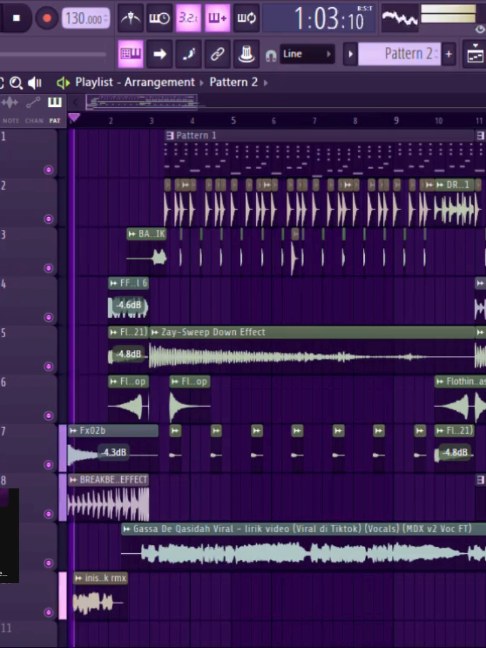This screenshot has height=648, width=486.
Task: Click the auto-scroll arrow icon
Action: [160, 54]
